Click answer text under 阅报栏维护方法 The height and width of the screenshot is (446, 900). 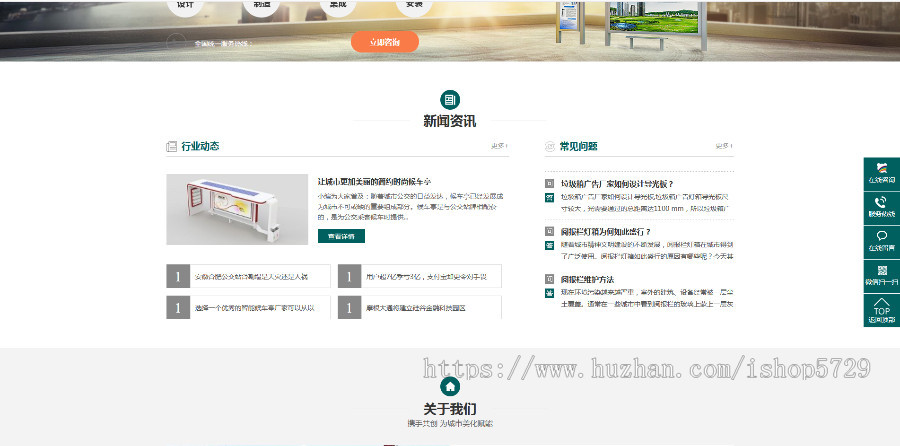tap(647, 298)
